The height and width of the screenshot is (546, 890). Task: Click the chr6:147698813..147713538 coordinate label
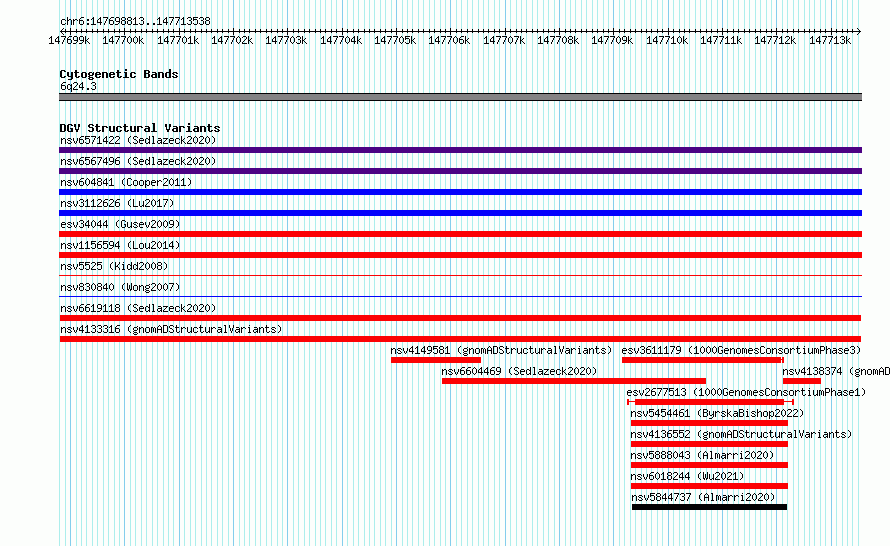coord(135,21)
